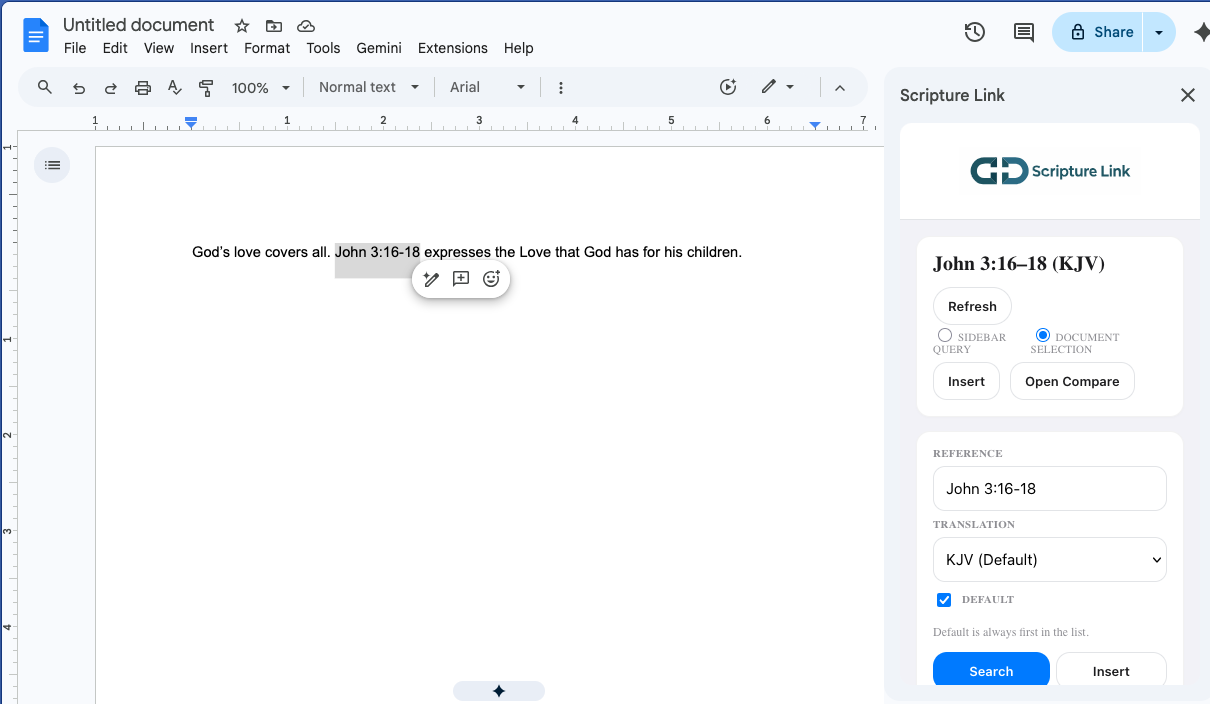Click the move-to-folder icon
The image size is (1210, 704).
click(274, 26)
